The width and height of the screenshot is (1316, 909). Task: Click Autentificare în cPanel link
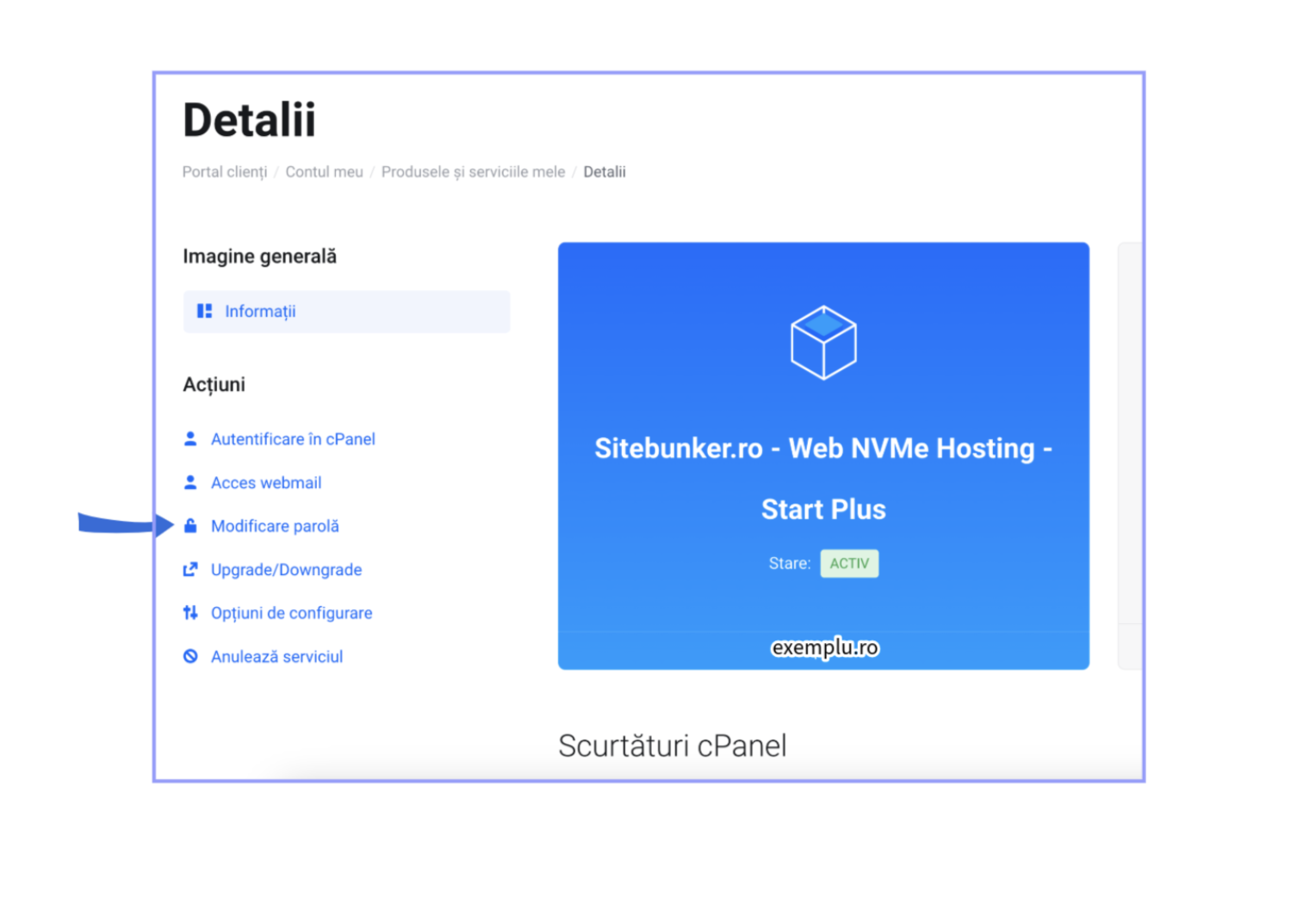coord(293,439)
